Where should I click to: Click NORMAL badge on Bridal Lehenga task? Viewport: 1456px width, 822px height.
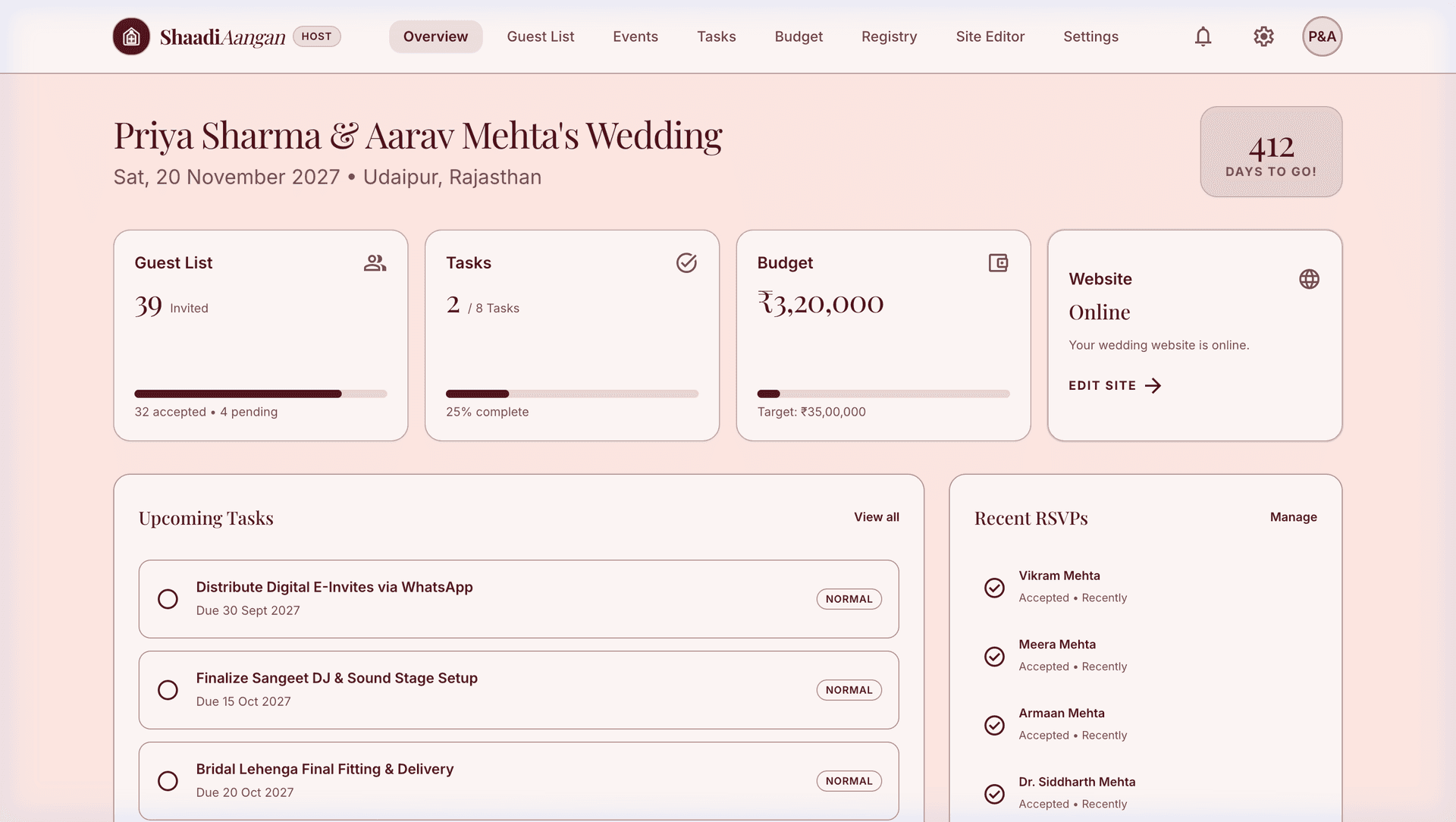click(849, 781)
